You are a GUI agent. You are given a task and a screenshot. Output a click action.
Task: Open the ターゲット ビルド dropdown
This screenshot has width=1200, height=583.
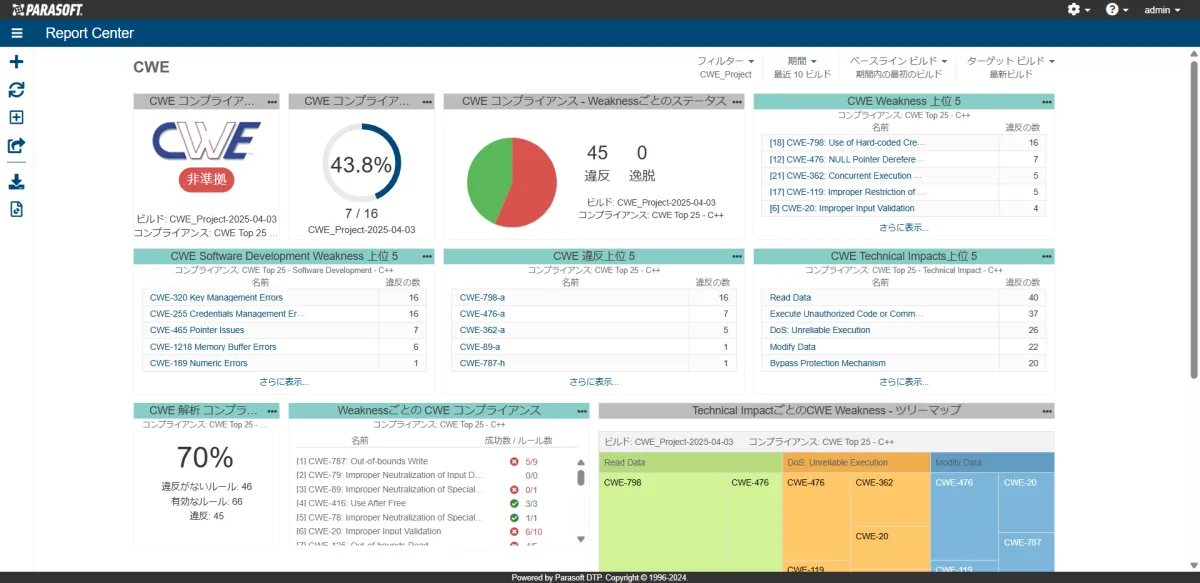pos(1010,61)
